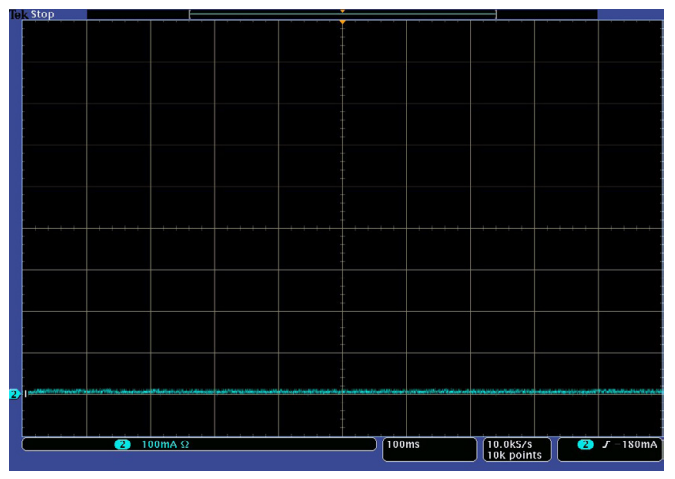Image resolution: width=675 pixels, height=479 pixels.
Task: Click the trigger source channel 2 badge
Action: coord(585,445)
